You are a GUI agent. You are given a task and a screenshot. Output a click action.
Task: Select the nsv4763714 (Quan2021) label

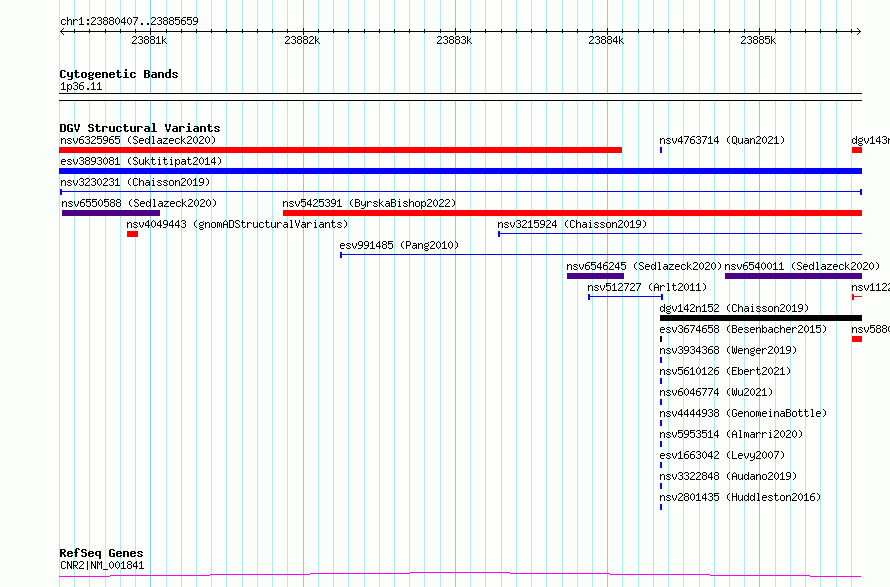[x=722, y=140]
